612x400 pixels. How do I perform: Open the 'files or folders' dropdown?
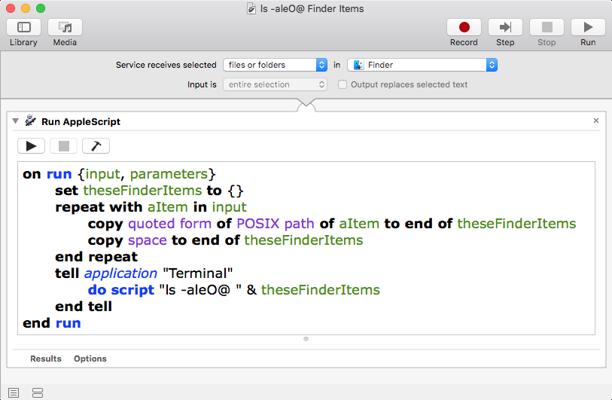pyautogui.click(x=275, y=65)
